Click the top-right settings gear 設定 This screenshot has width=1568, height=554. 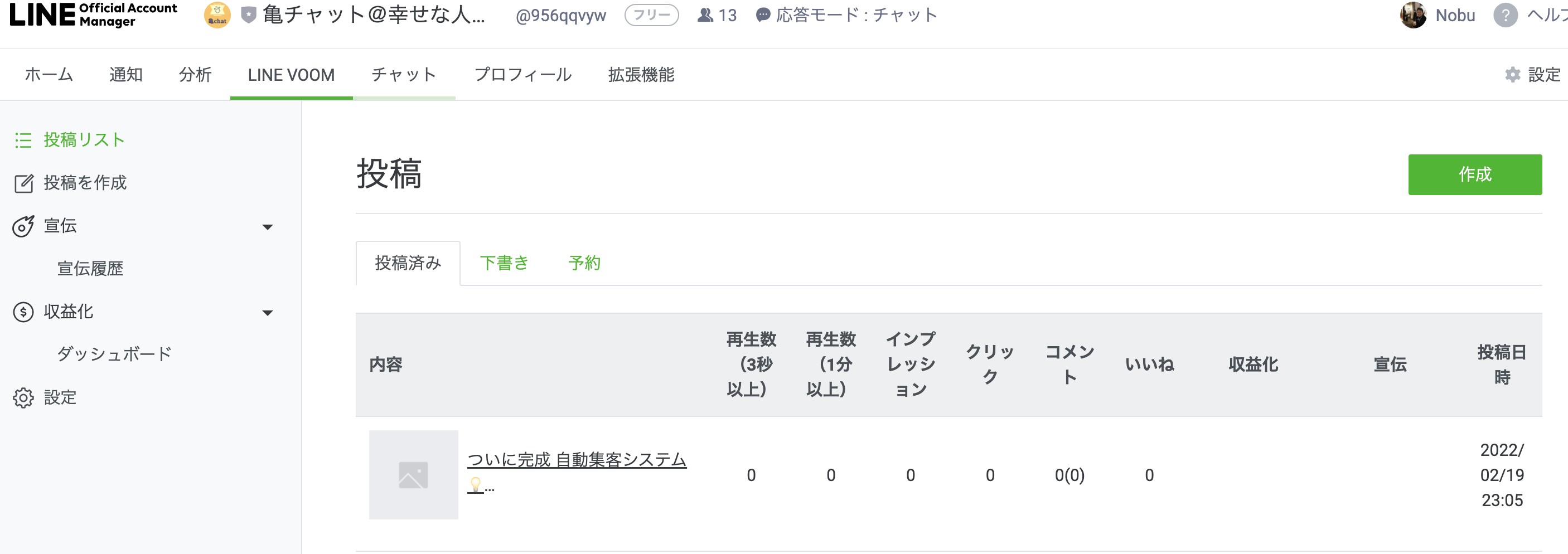click(1532, 75)
